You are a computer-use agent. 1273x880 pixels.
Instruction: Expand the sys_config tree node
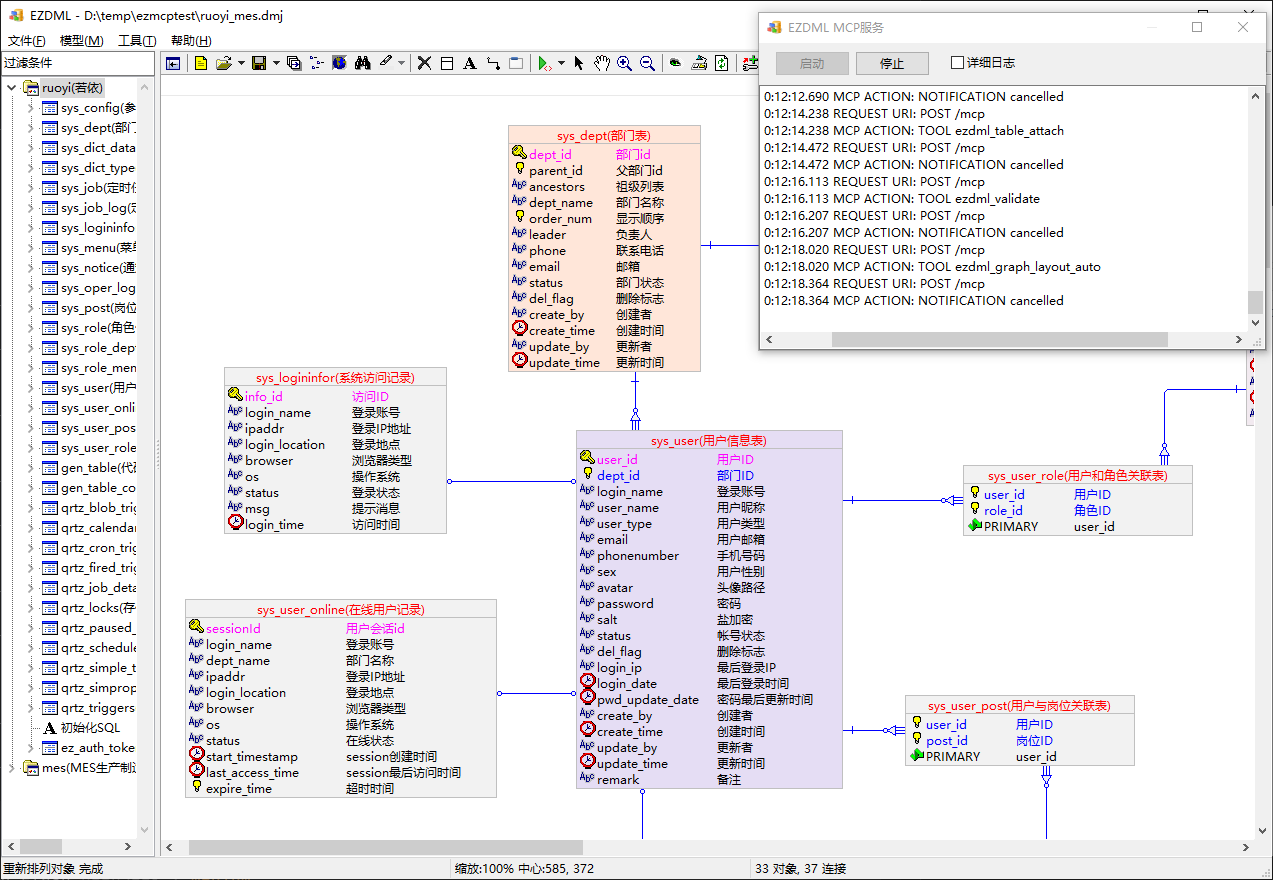click(30, 108)
